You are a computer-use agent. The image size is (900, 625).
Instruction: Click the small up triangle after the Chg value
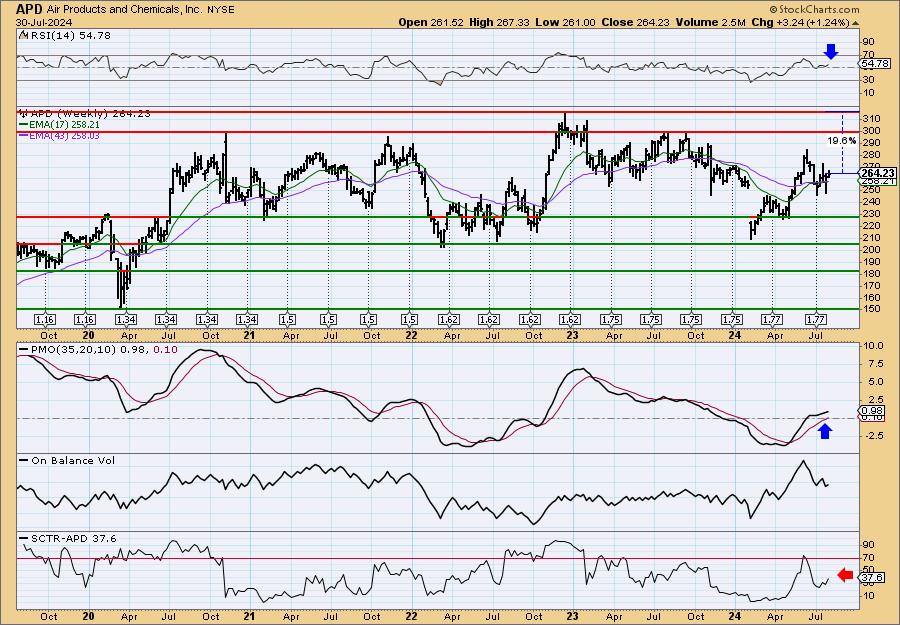[x=855, y=23]
